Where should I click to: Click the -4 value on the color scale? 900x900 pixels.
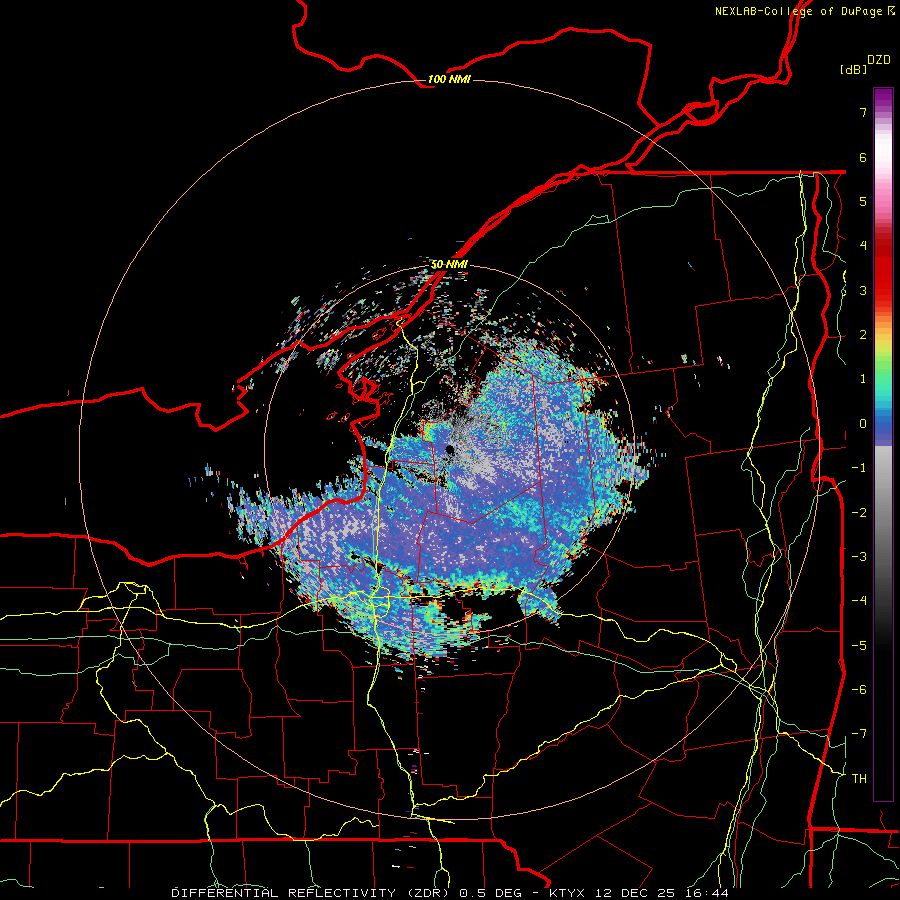859,601
